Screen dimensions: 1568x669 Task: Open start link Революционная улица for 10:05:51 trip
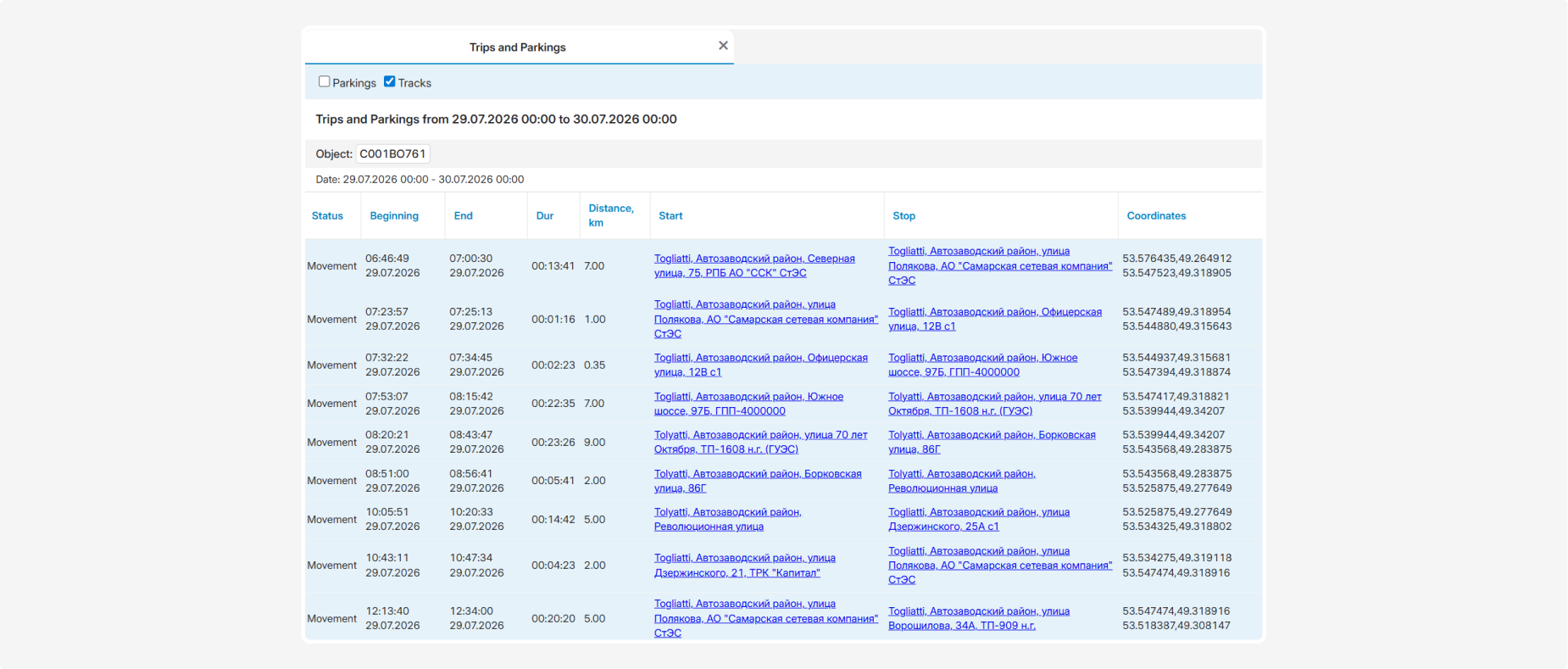coord(727,519)
